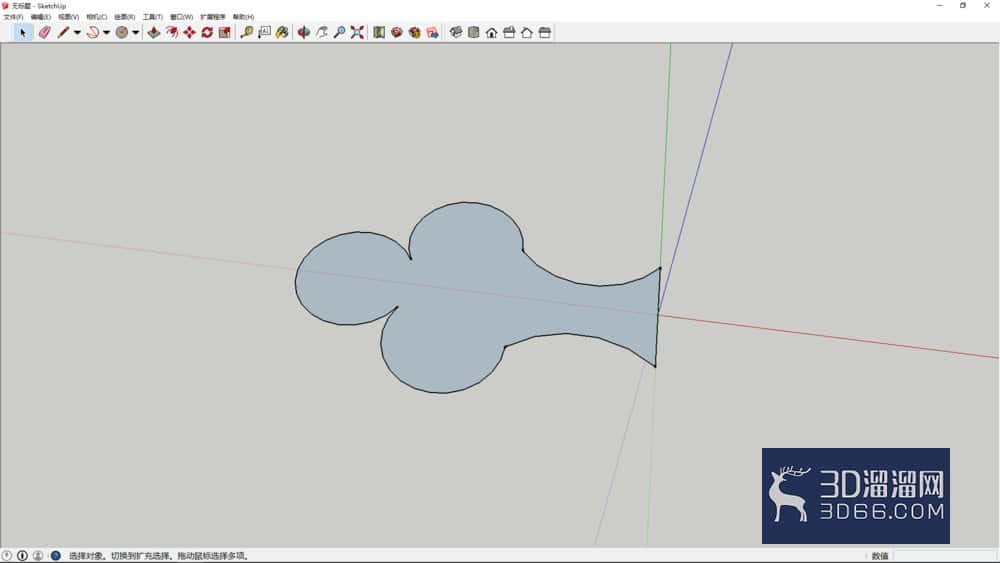The height and width of the screenshot is (563, 1000).
Task: Open the shape tool dropdown arrow
Action: (x=136, y=33)
